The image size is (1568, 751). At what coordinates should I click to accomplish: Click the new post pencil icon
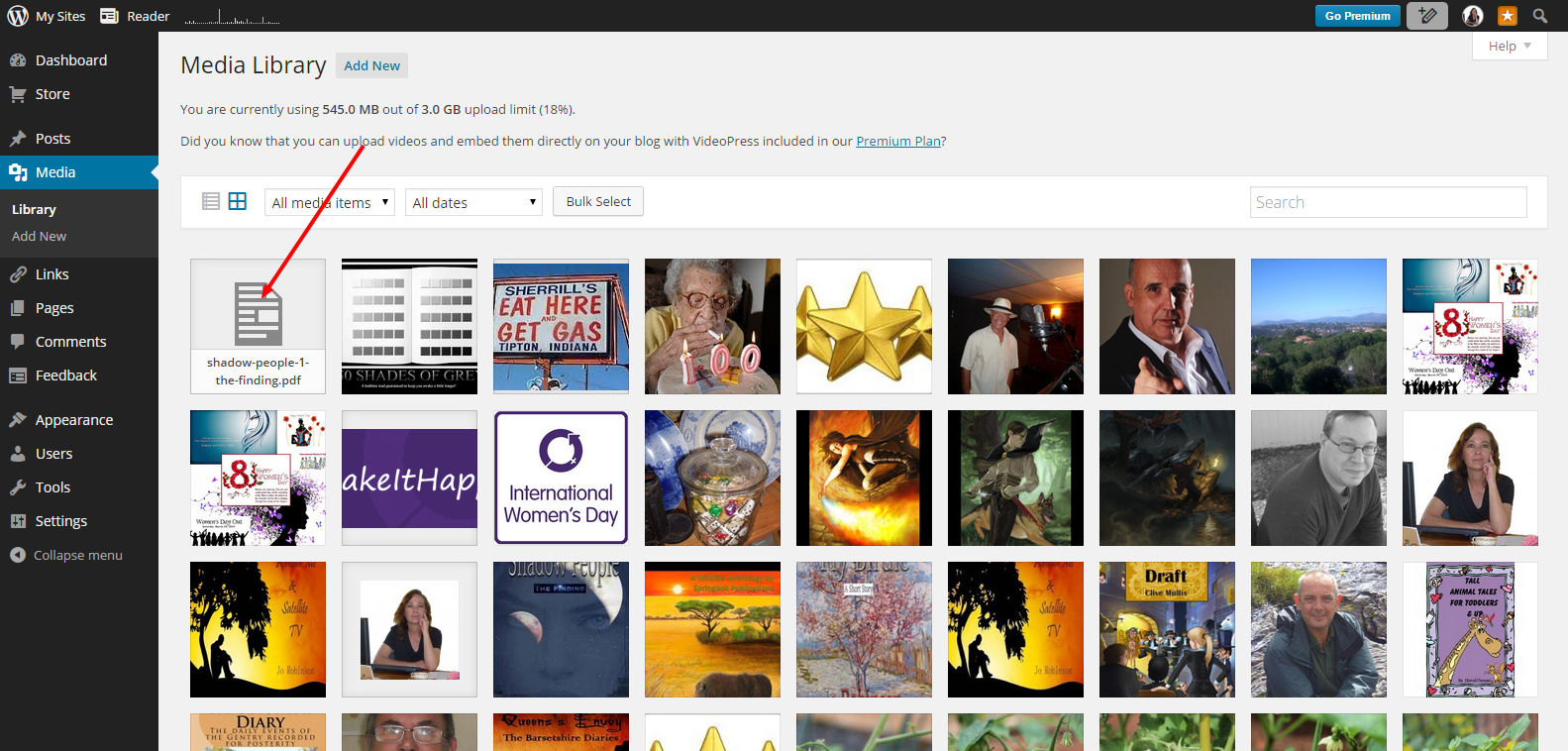pyautogui.click(x=1426, y=16)
